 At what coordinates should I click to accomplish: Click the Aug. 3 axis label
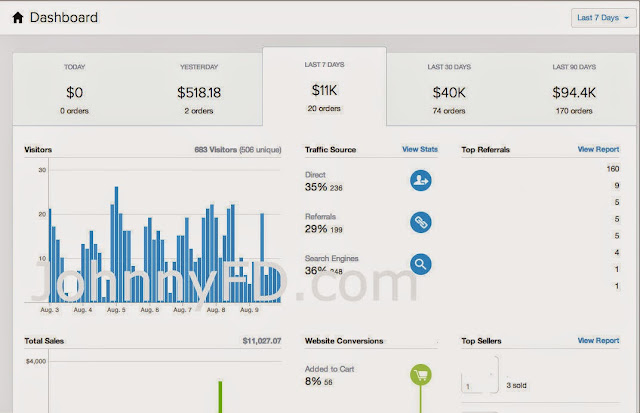(x=50, y=310)
